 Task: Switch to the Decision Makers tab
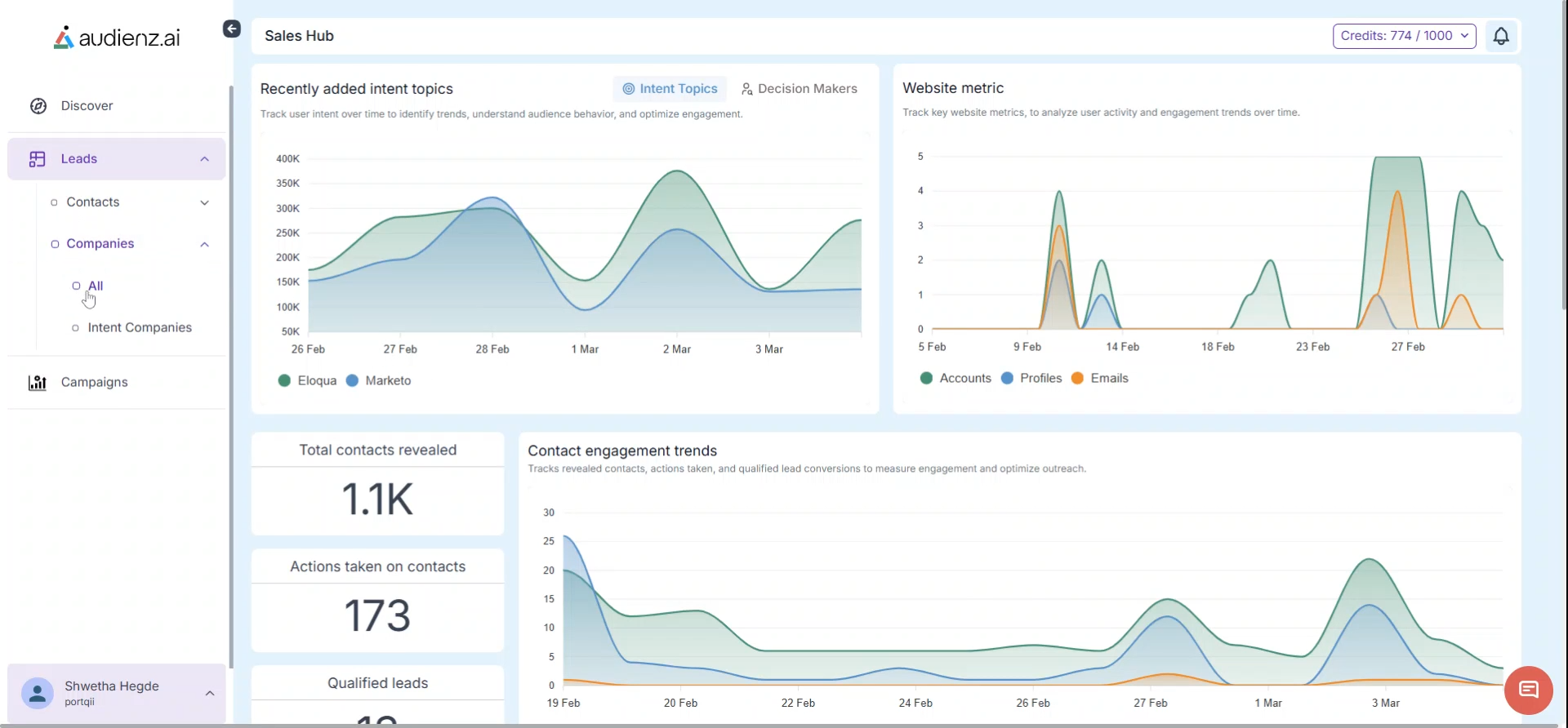(x=799, y=89)
